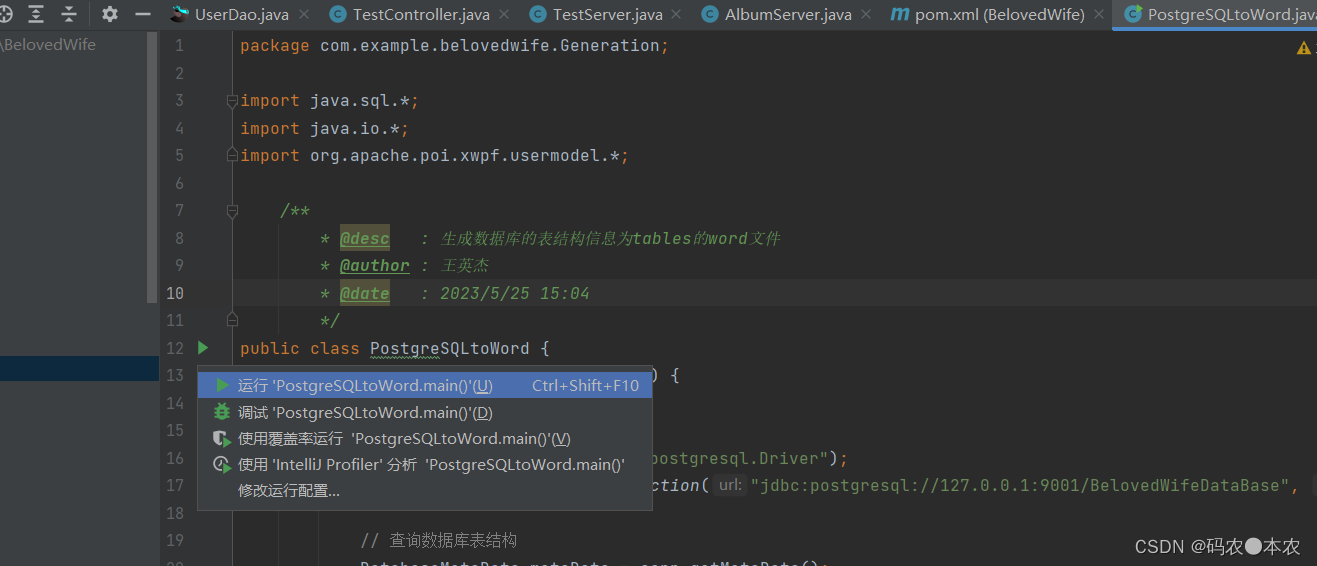Select run with coverage menu entry
This screenshot has width=1317, height=566.
[425, 438]
